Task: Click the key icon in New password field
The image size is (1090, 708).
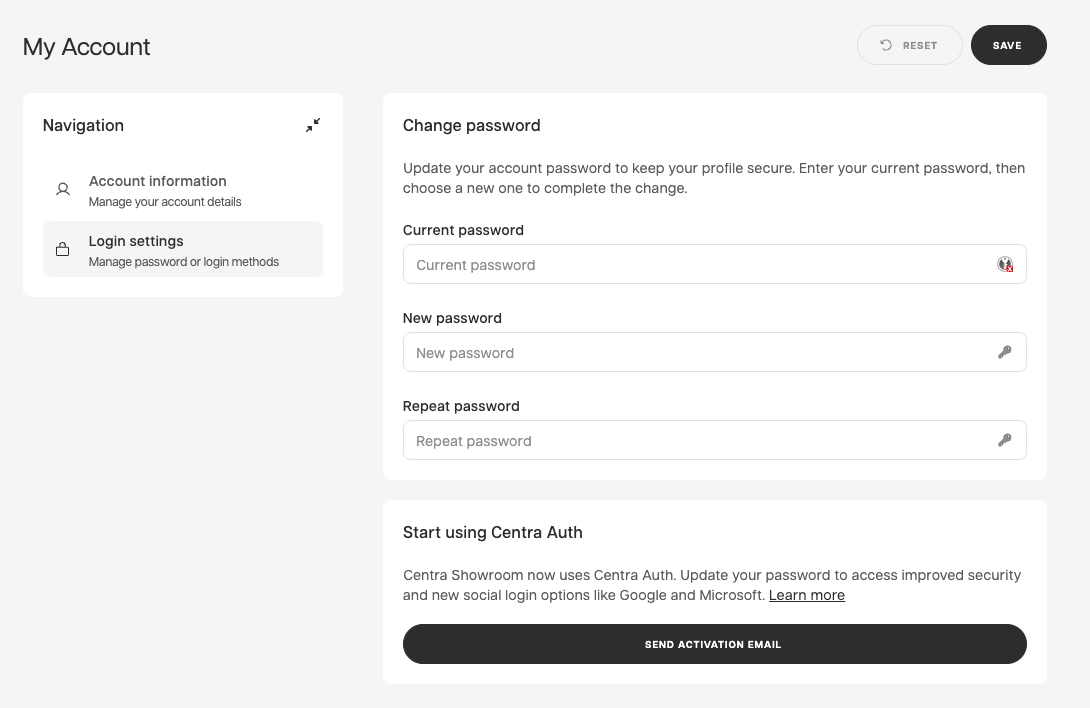Action: click(x=1005, y=352)
